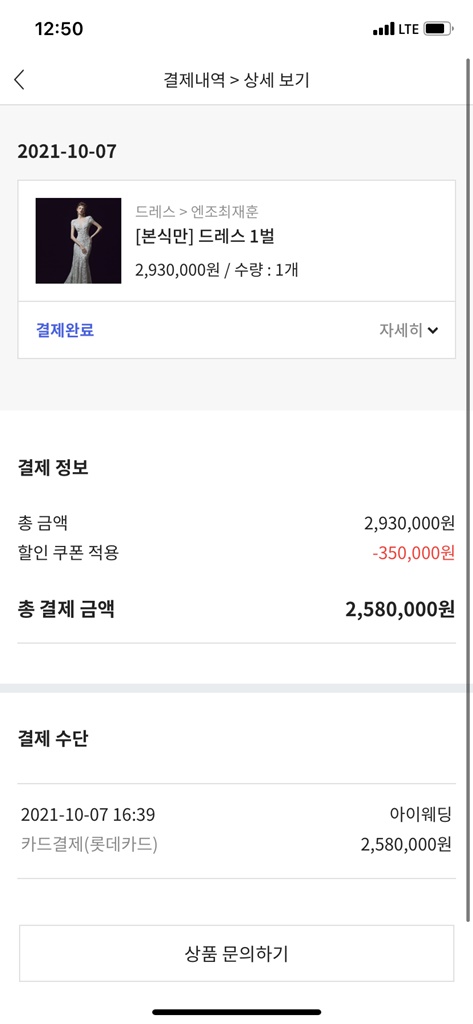The width and height of the screenshot is (473, 1024).
Task: Tap the 12:50 clock in status bar
Action: [x=59, y=29]
